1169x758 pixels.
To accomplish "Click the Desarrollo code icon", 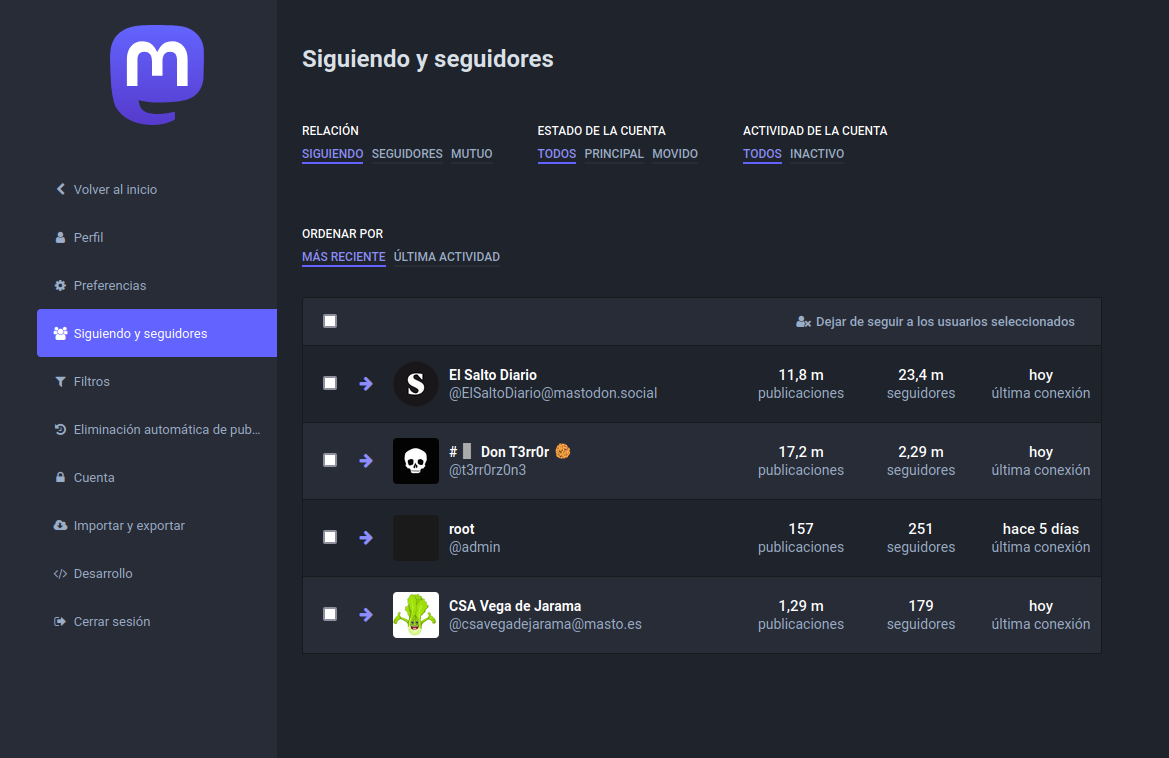I will point(60,573).
